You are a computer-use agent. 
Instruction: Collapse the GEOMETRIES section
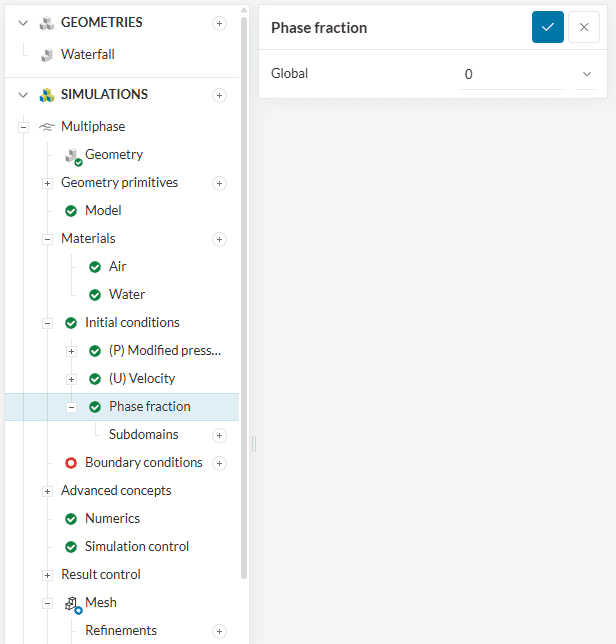tap(23, 23)
